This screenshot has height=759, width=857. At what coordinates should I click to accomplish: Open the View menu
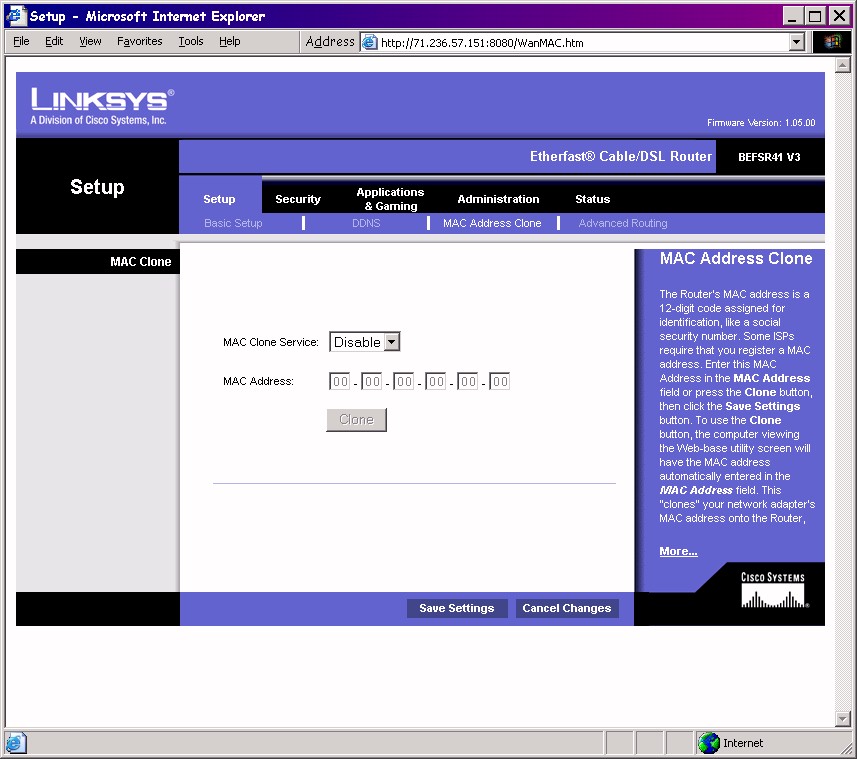pos(90,42)
